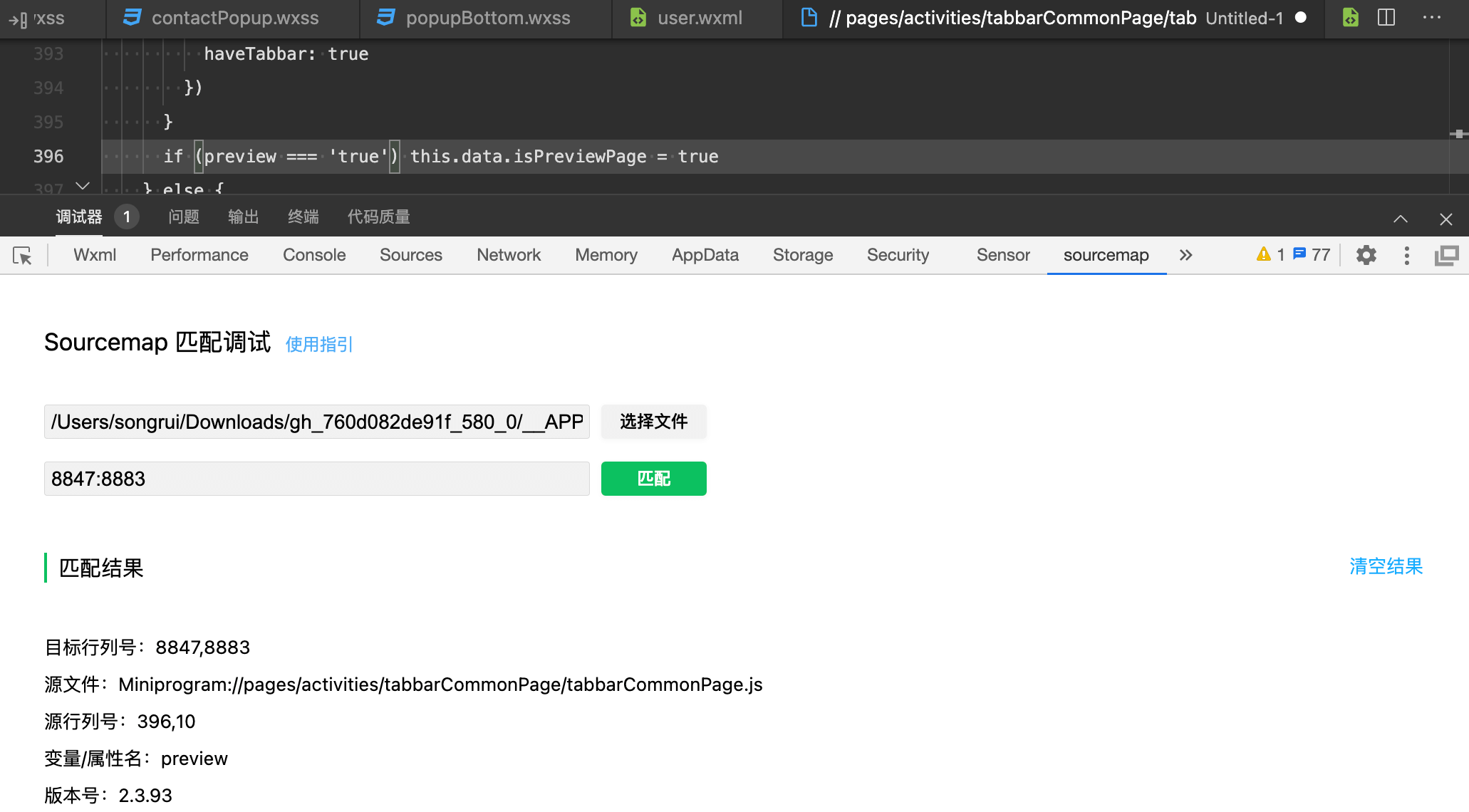Expand more devtools tabs chevron

coord(1185,255)
